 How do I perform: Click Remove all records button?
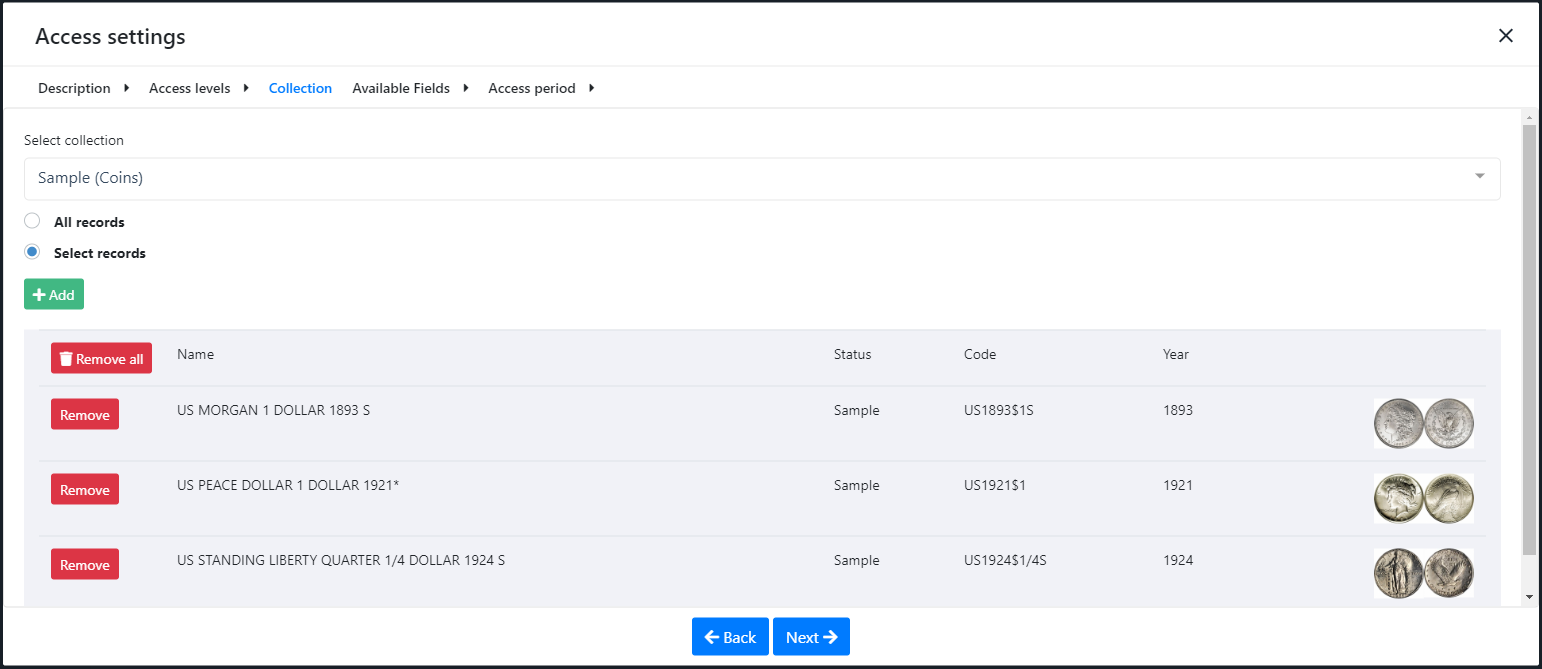(x=101, y=358)
